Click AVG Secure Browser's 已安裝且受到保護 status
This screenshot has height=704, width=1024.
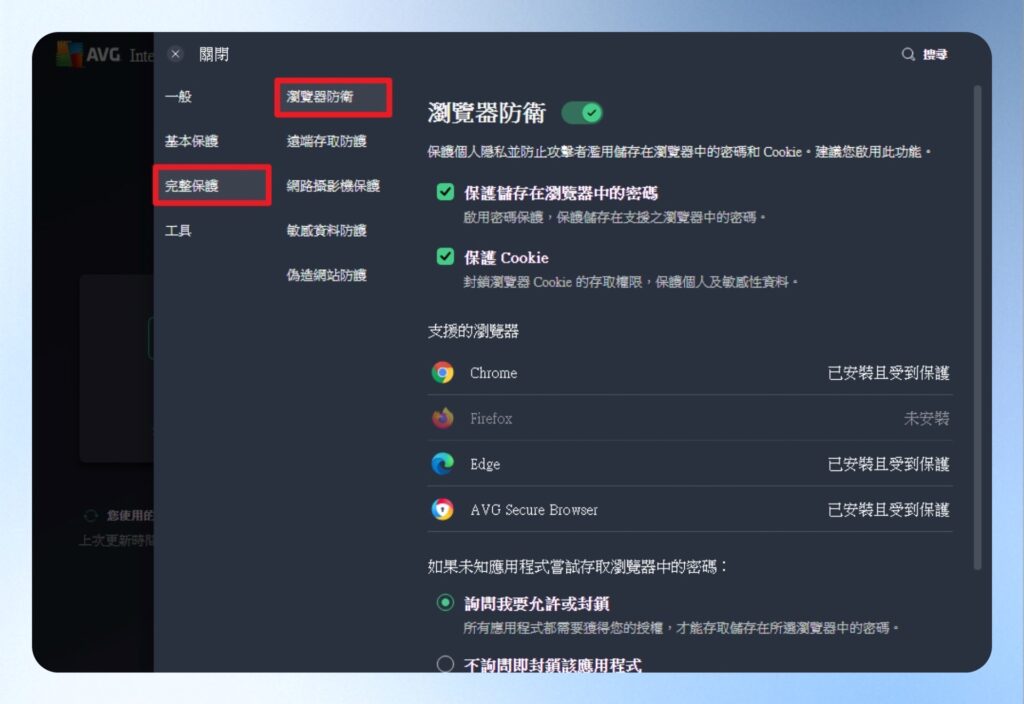pos(888,510)
